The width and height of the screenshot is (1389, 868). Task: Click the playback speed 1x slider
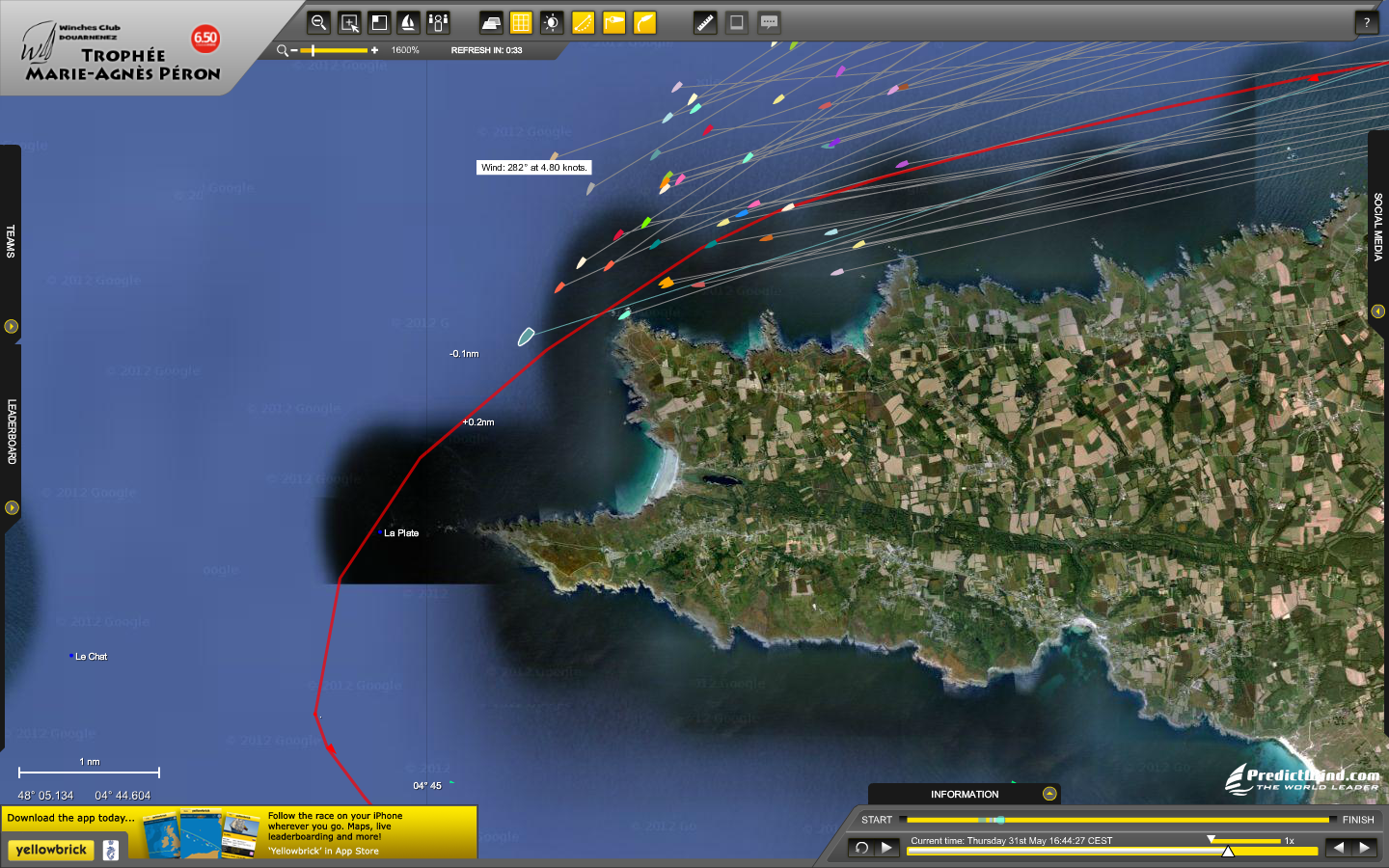(1245, 840)
